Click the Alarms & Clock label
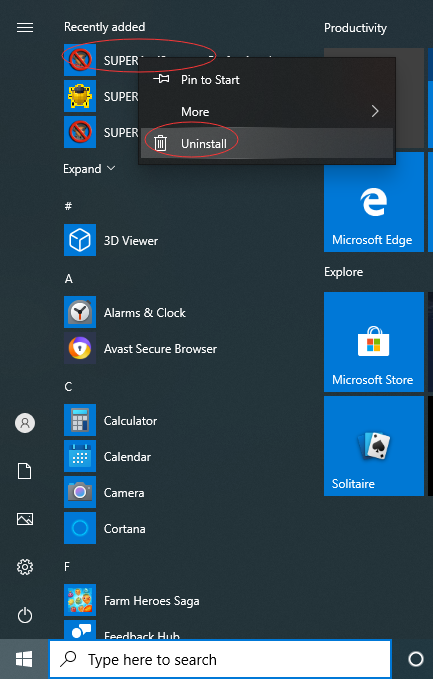 (145, 313)
